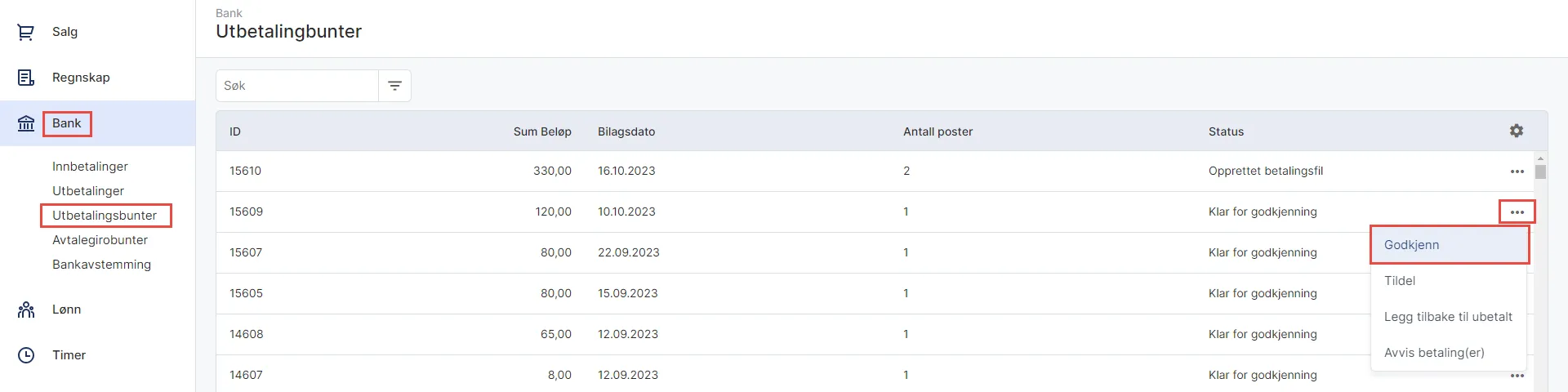Open the filter icon beside search

click(394, 86)
